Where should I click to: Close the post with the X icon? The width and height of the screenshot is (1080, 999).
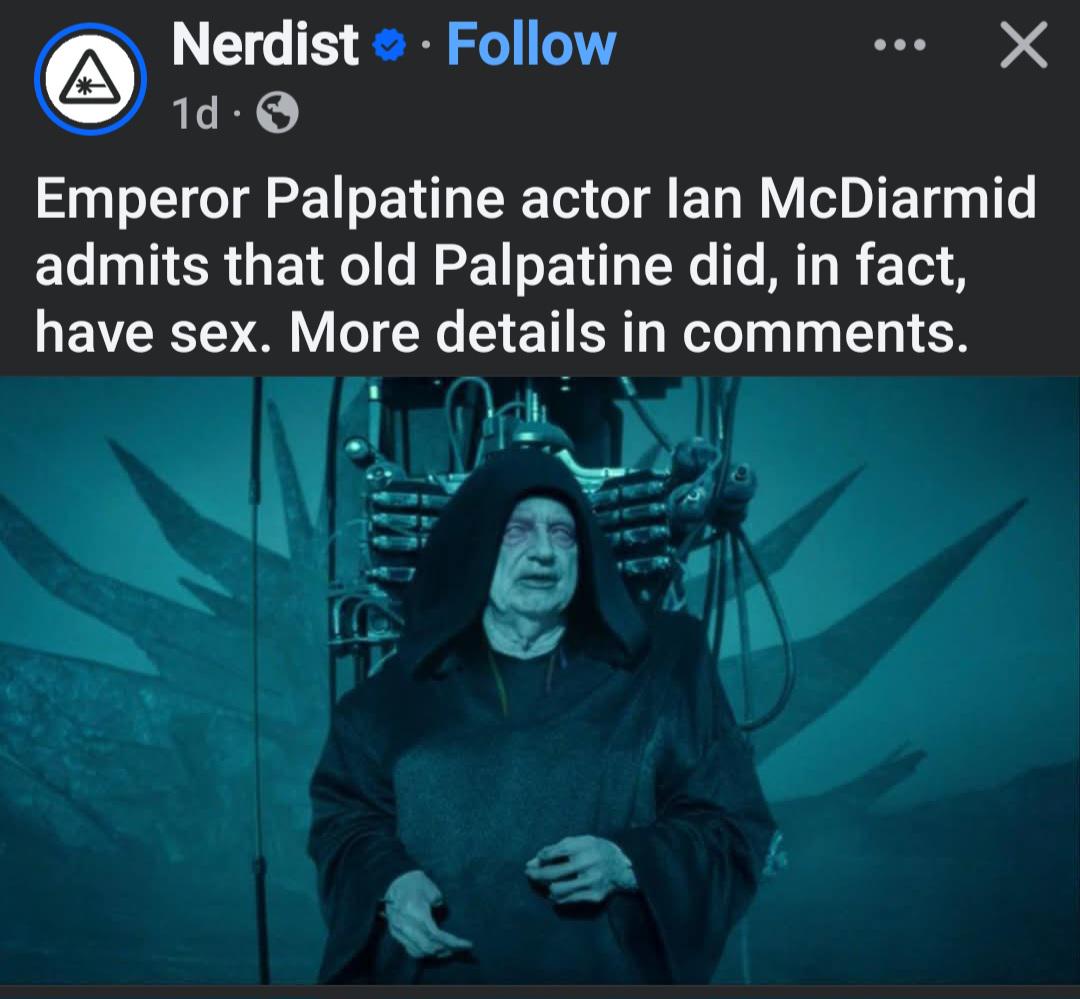[1024, 45]
